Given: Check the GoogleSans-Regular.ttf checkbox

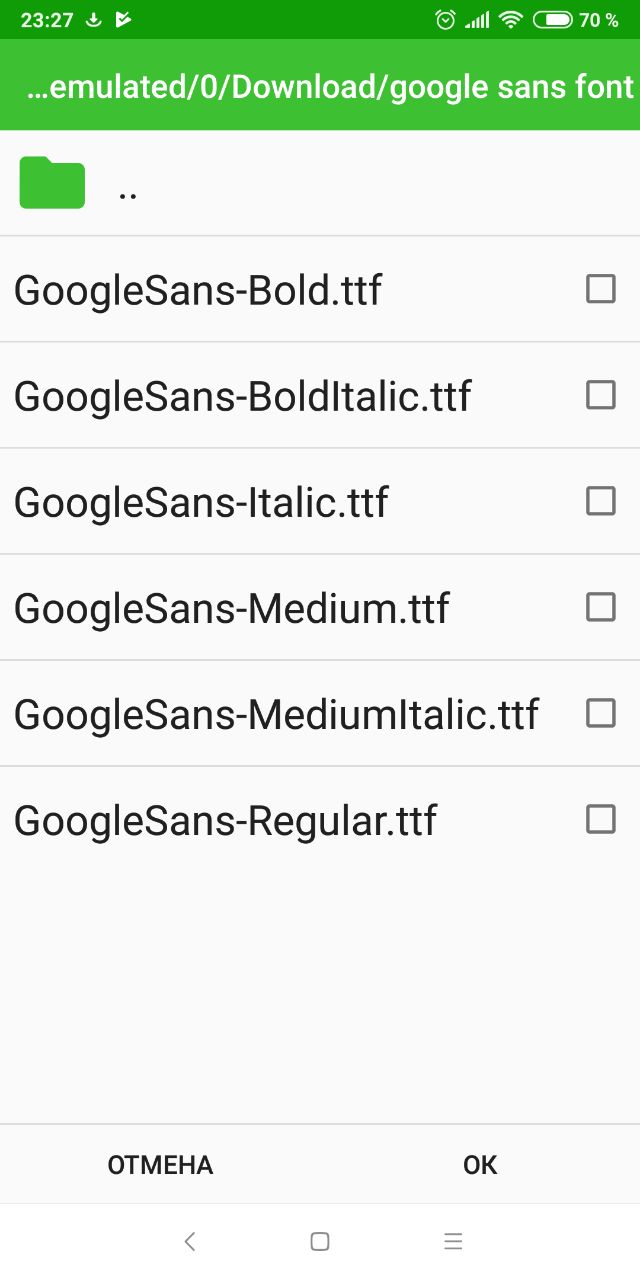Looking at the screenshot, I should pos(600,819).
